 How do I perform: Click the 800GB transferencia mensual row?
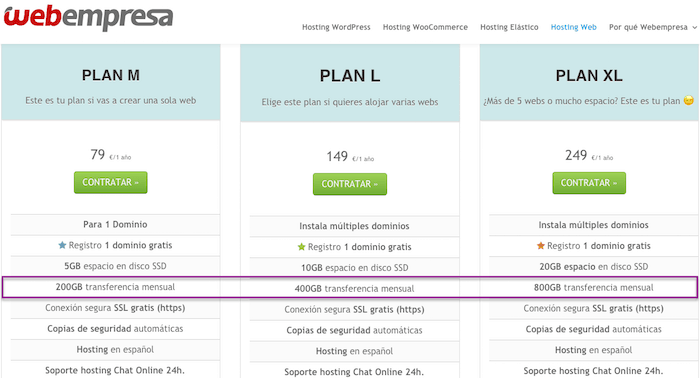(x=593, y=287)
